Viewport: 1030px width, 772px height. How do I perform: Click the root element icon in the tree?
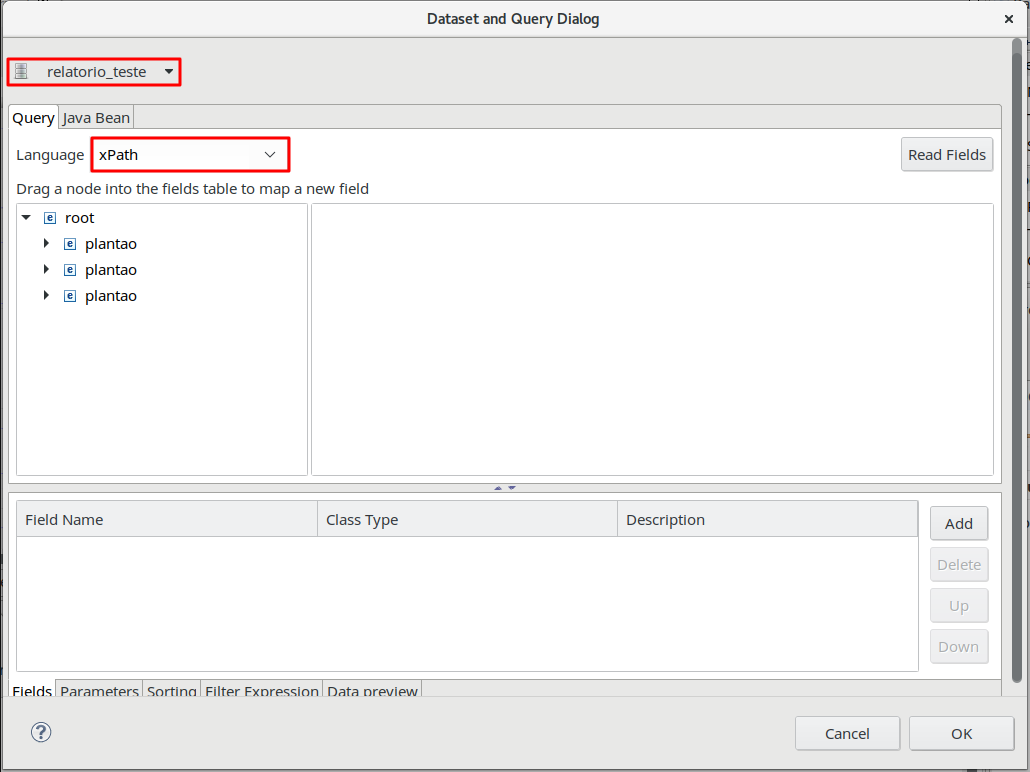click(50, 218)
